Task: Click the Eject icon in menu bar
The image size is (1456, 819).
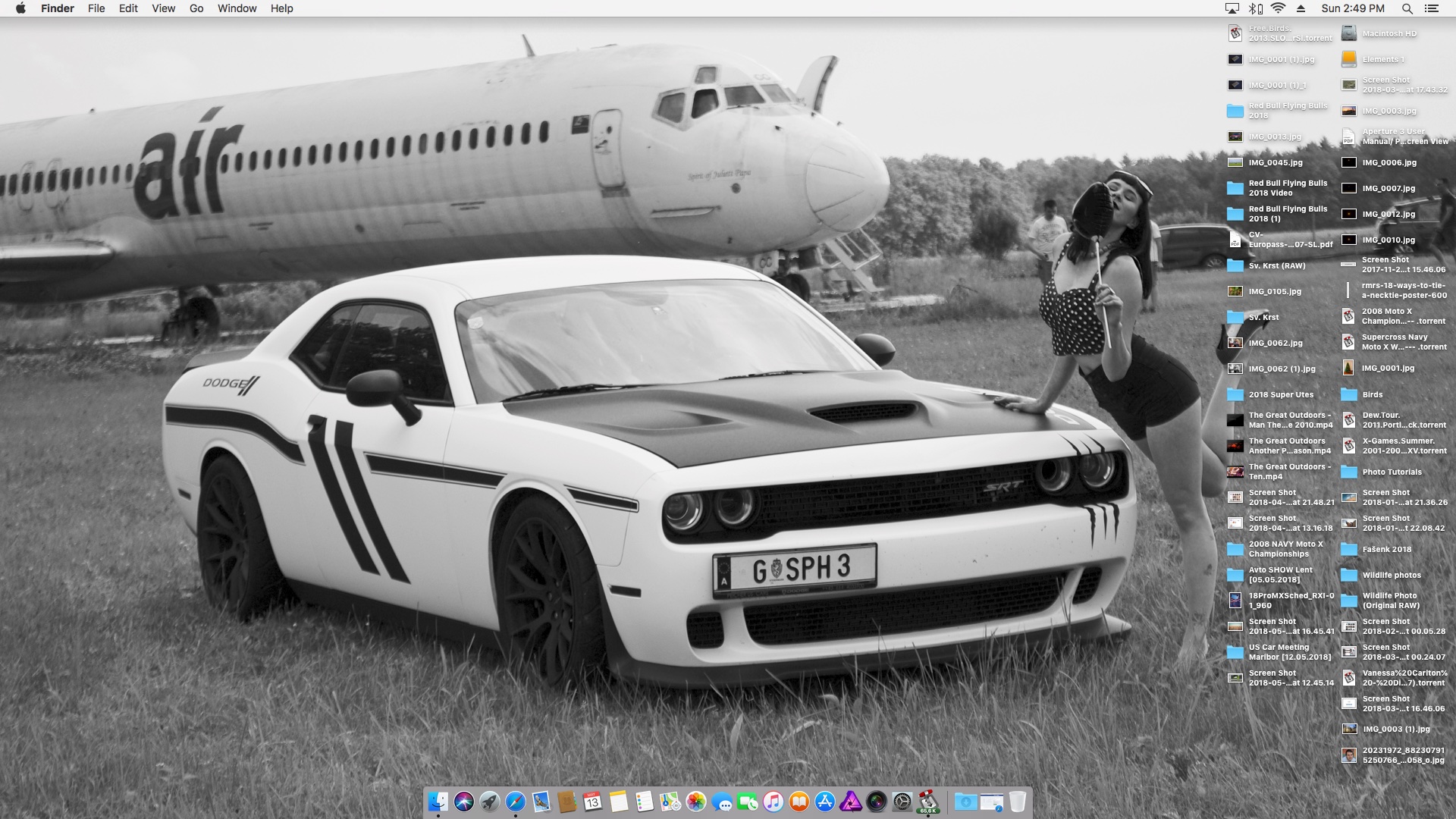Action: click(x=1301, y=8)
